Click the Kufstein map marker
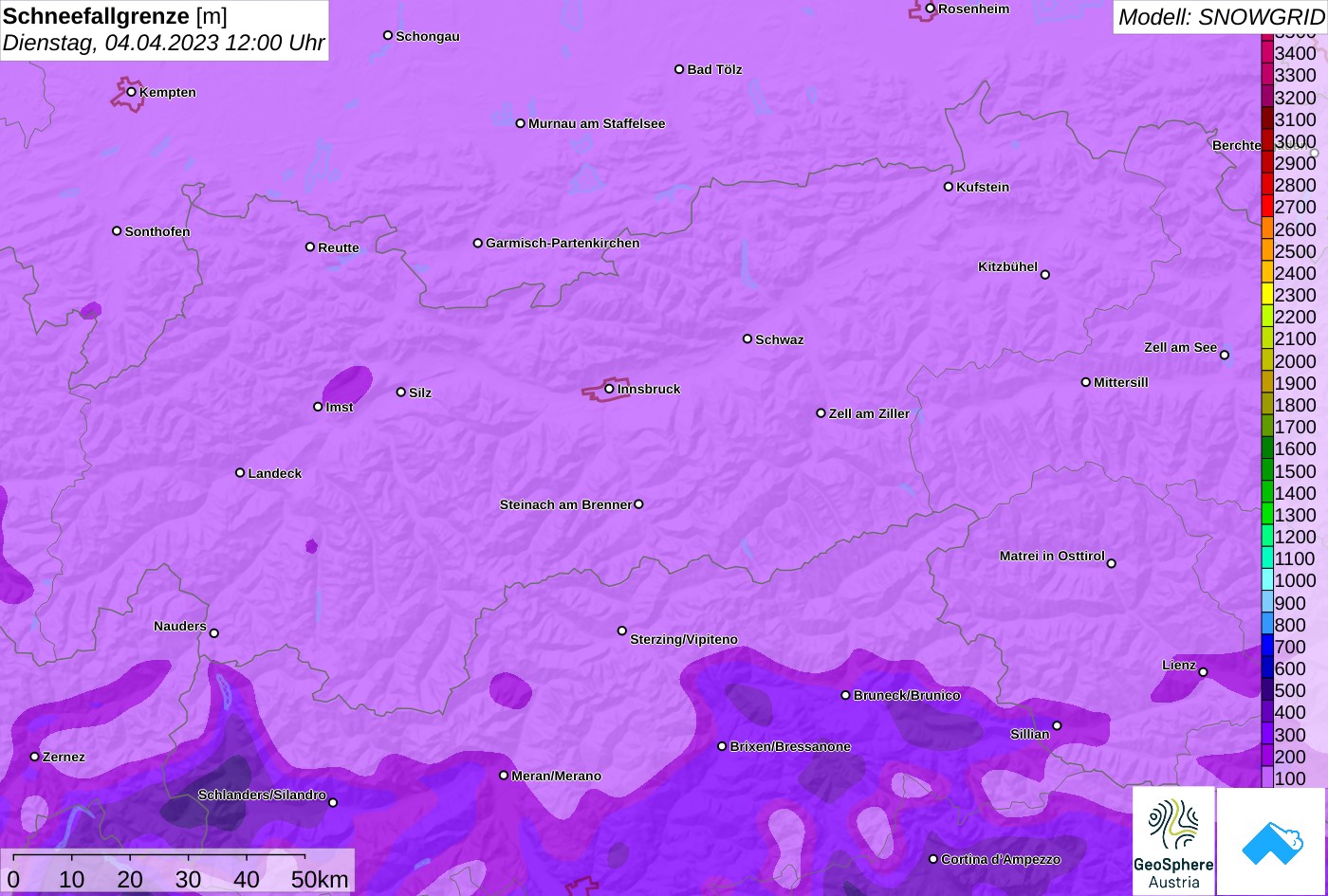This screenshot has height=896, width=1328. 949,187
